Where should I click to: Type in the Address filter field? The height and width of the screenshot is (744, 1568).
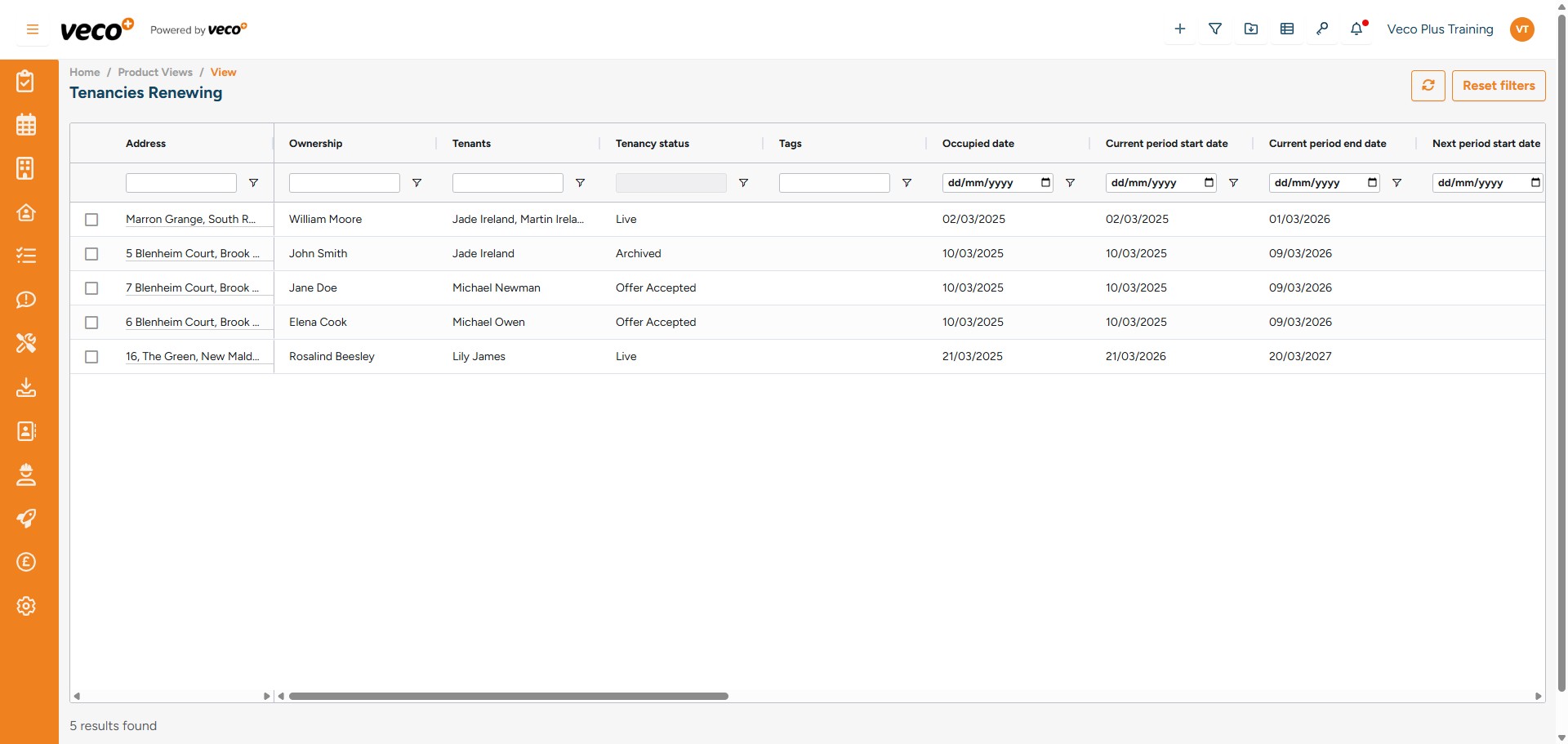tap(180, 183)
